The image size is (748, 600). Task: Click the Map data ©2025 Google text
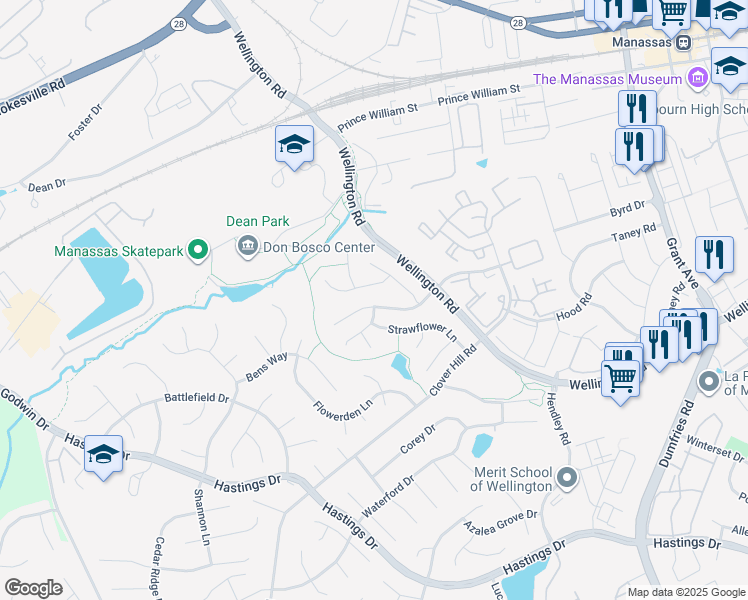pos(686,592)
